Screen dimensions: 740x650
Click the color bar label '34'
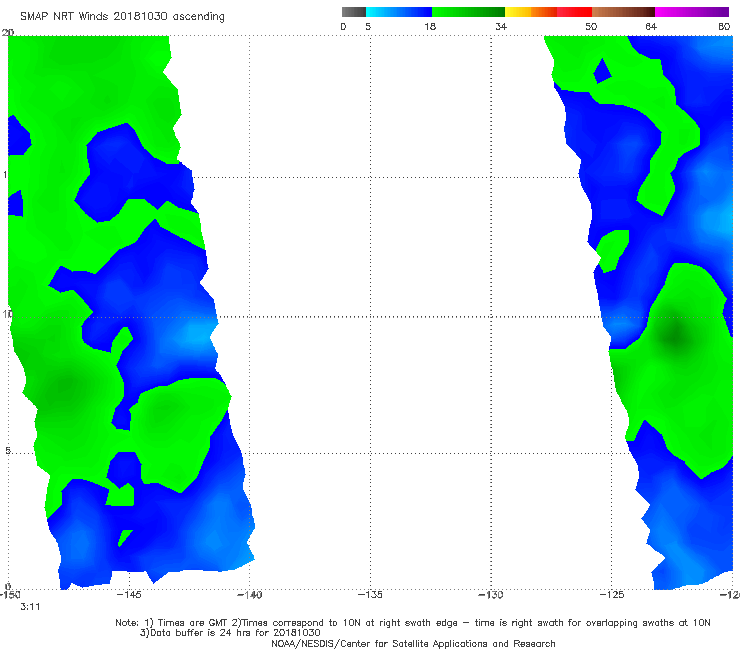[x=501, y=26]
